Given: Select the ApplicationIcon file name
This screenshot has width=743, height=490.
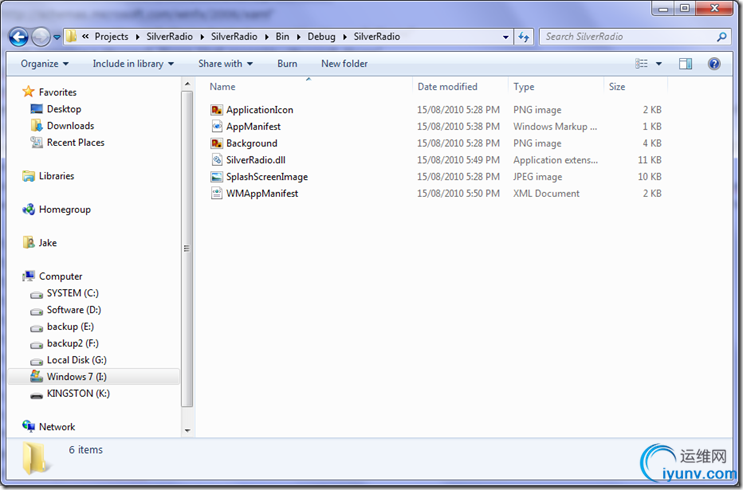Looking at the screenshot, I should [x=260, y=110].
